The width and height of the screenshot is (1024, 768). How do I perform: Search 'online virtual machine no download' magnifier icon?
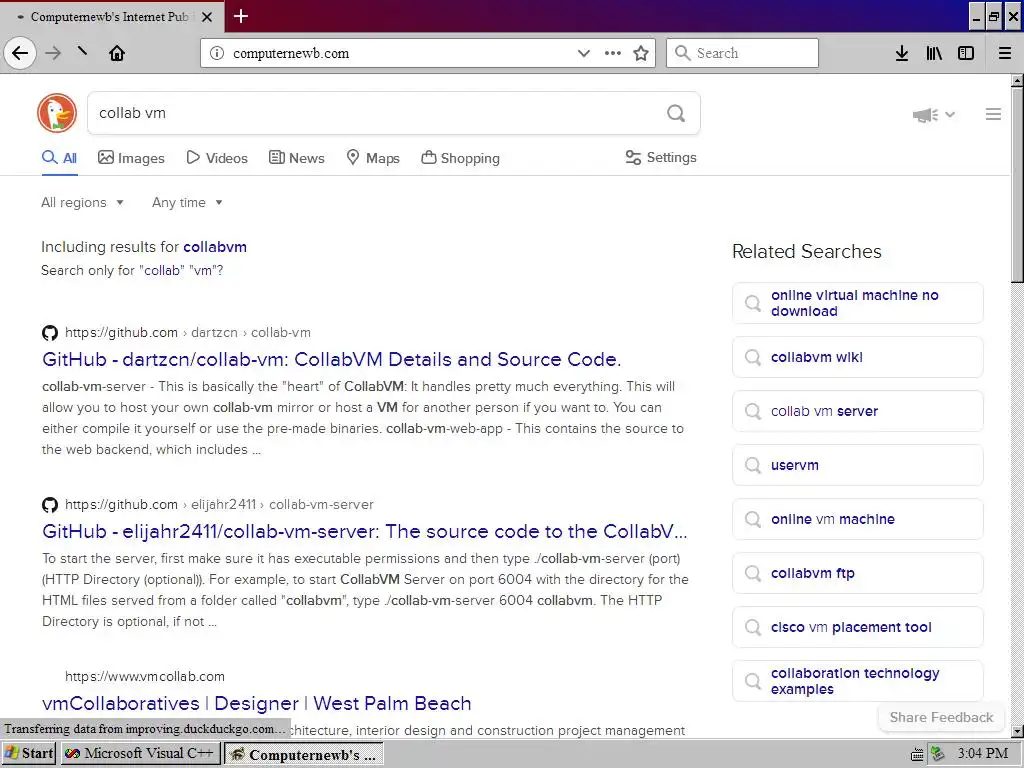pos(753,303)
